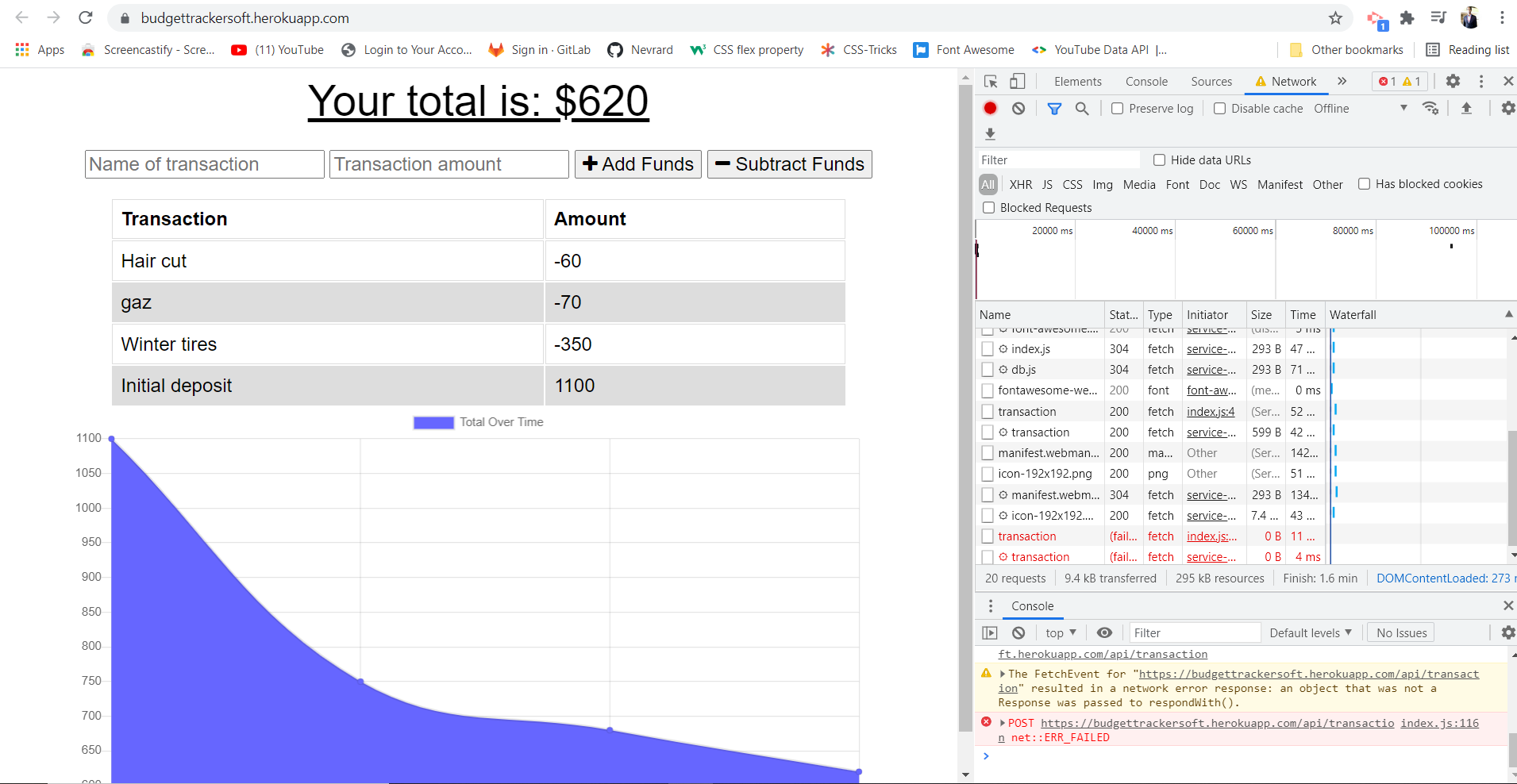
Task: Switch to the Sources tab
Action: 1211,81
